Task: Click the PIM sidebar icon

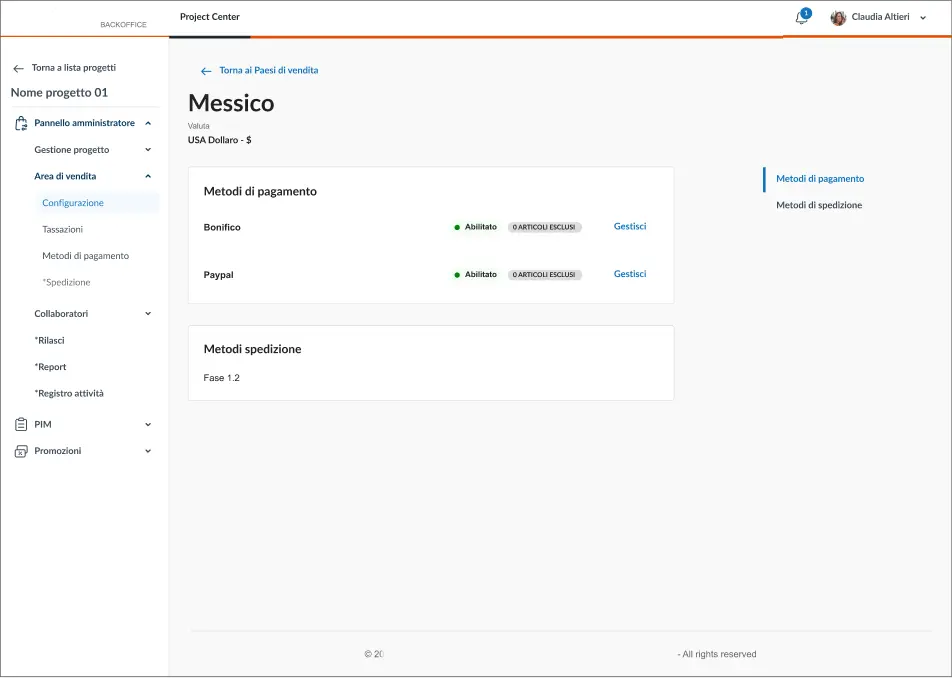Action: (x=21, y=425)
